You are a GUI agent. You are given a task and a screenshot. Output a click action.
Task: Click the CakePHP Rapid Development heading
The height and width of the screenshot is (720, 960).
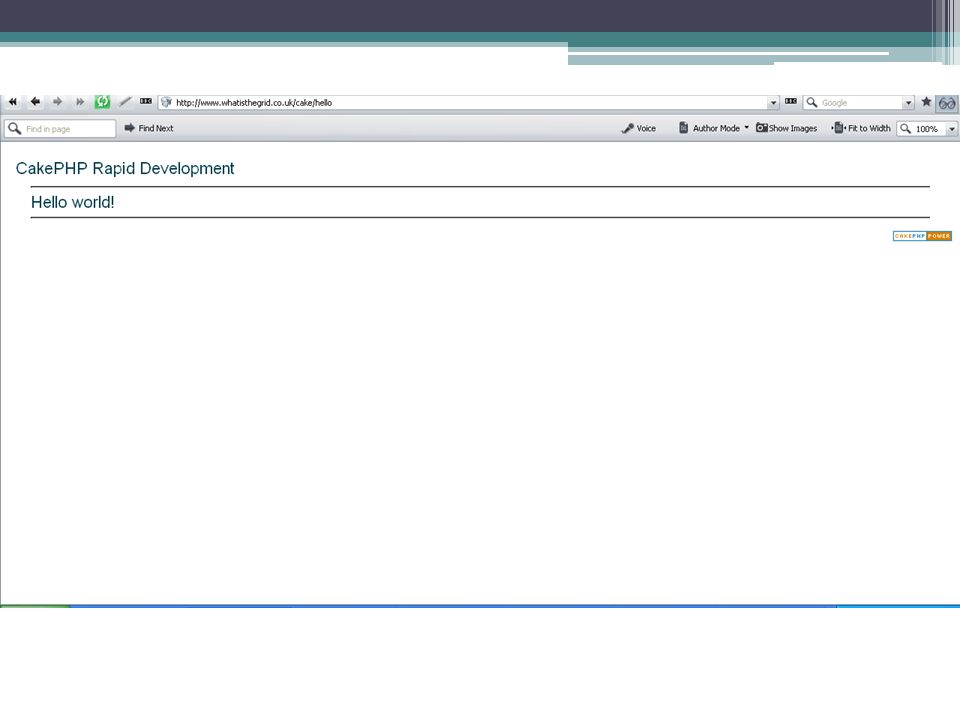pyautogui.click(x=125, y=168)
